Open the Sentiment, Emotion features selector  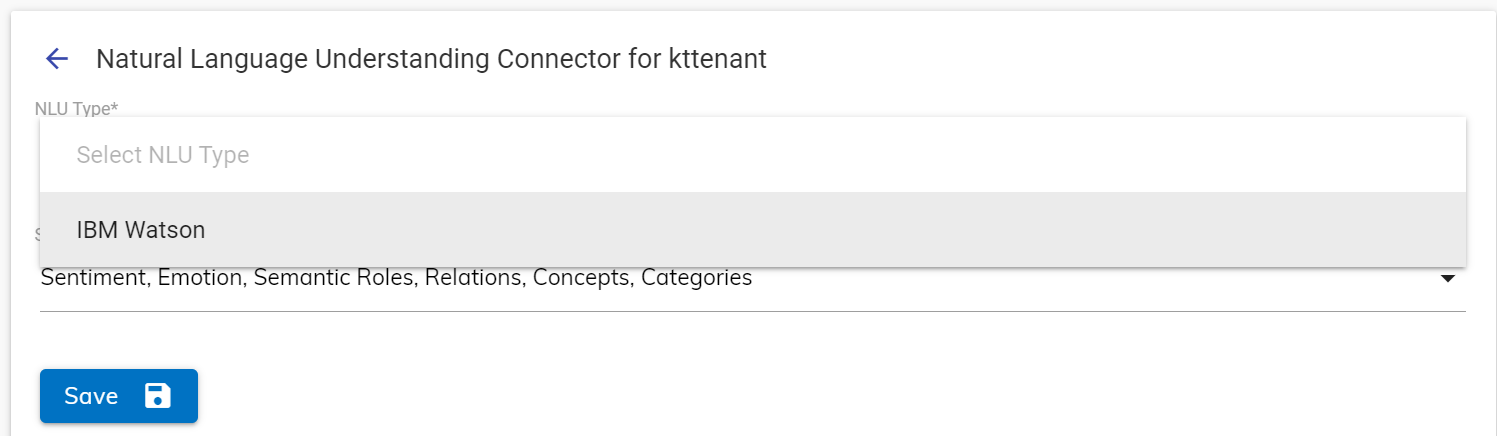tap(396, 278)
